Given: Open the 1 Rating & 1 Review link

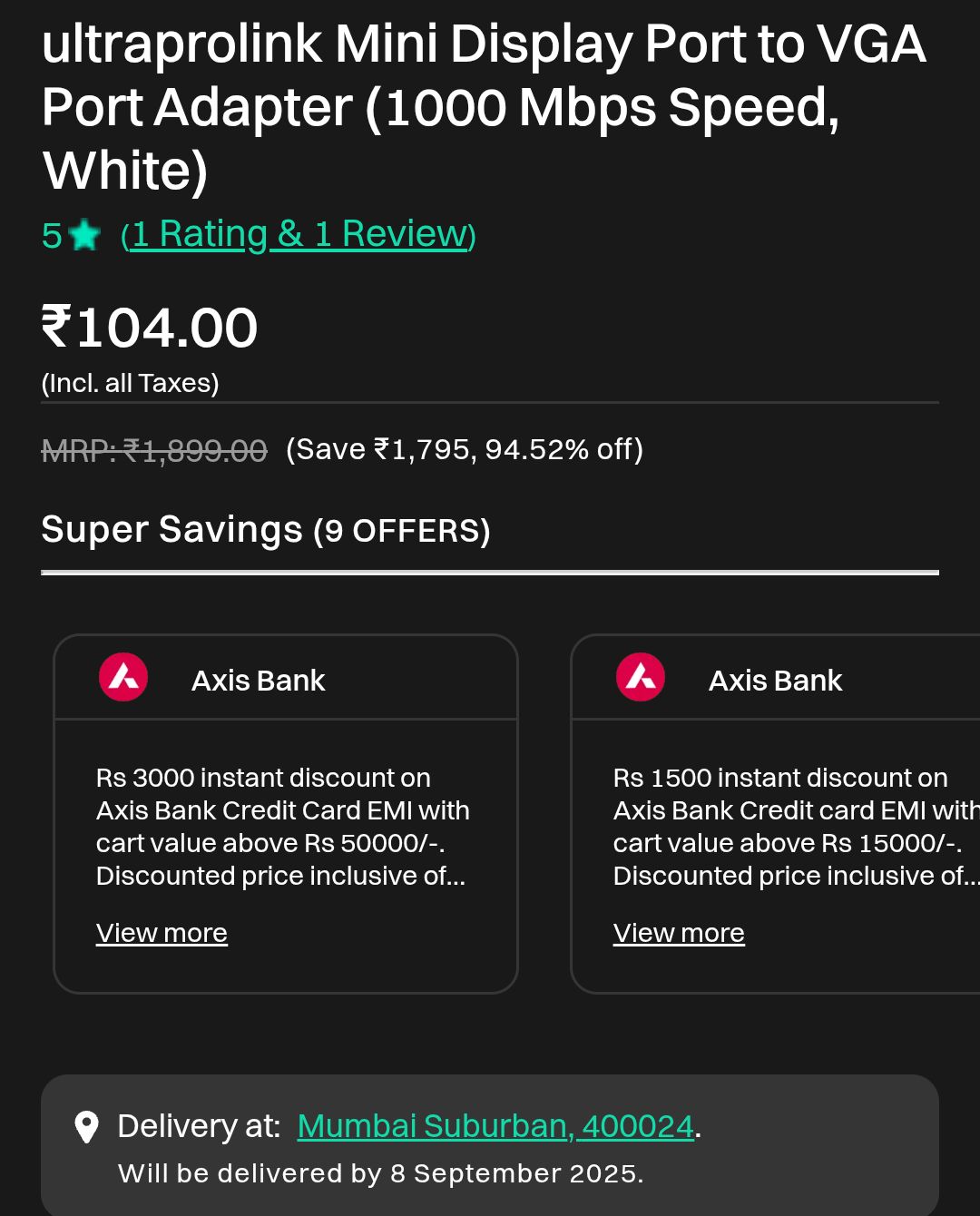Looking at the screenshot, I should point(299,234).
